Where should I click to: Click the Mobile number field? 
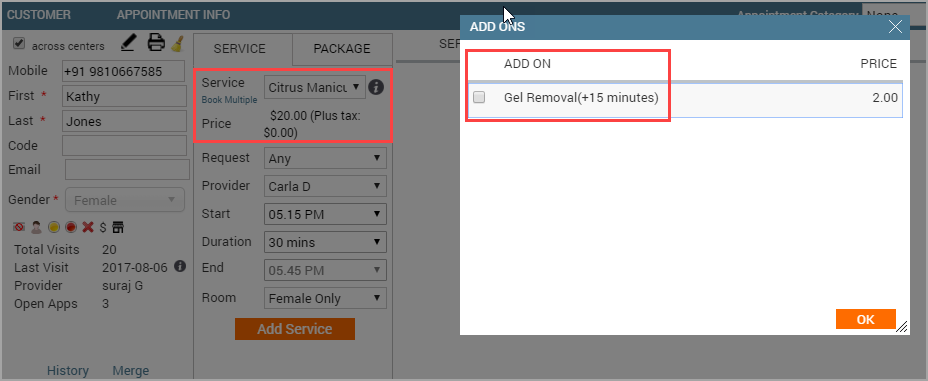[x=123, y=72]
